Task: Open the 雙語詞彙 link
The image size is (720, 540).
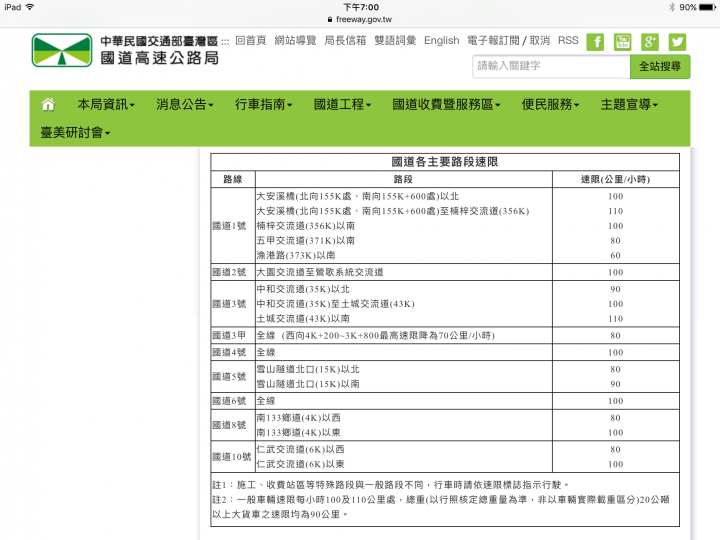Action: (395, 40)
